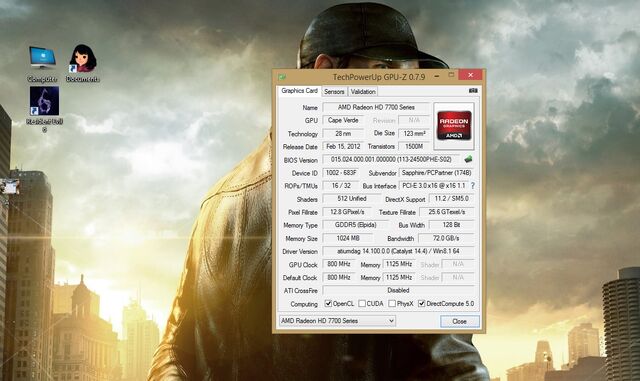This screenshot has width=640, height=381.
Task: Toggle the OpenCL checkbox
Action: click(328, 303)
